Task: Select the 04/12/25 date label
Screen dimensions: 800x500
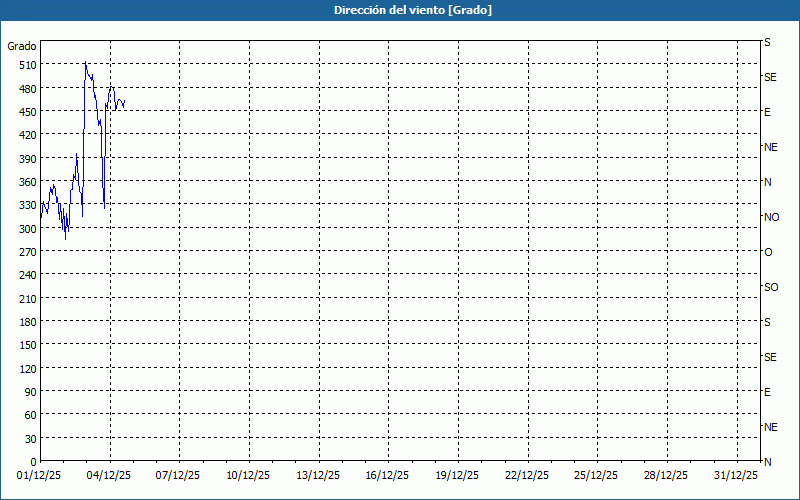Action: coord(109,476)
